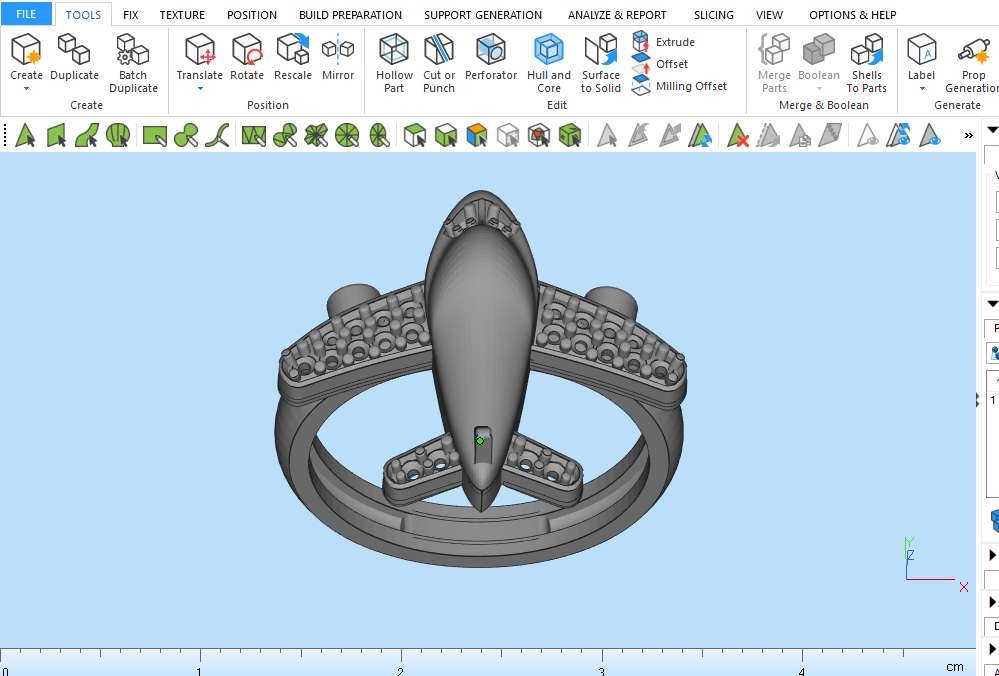Show hidden toolbar items via the double chevron

pos(968,135)
